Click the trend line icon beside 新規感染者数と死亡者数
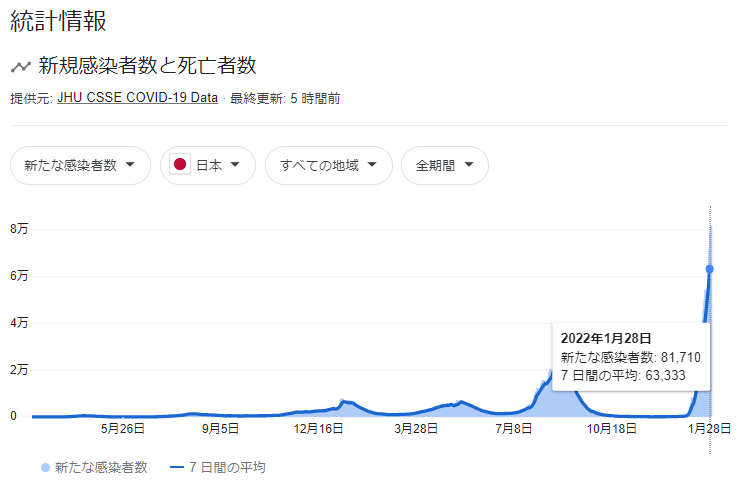750x490 pixels. point(20,67)
